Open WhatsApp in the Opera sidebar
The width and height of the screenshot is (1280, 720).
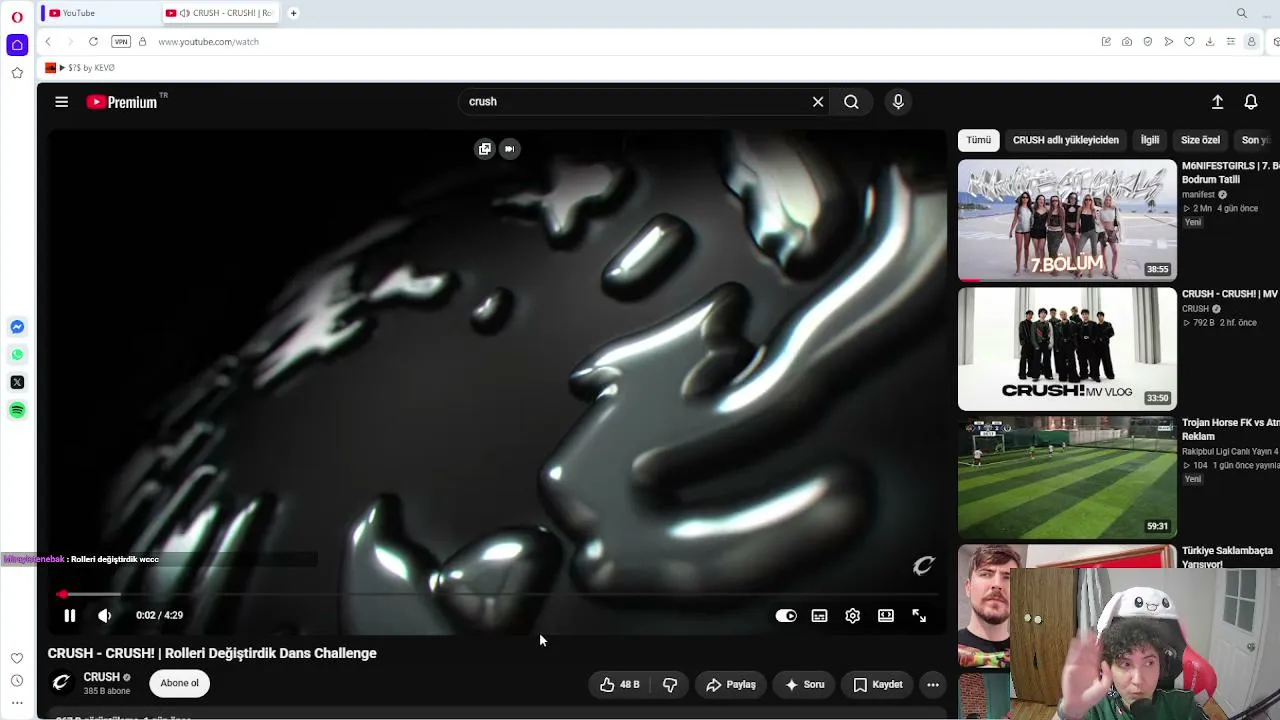[x=17, y=355]
